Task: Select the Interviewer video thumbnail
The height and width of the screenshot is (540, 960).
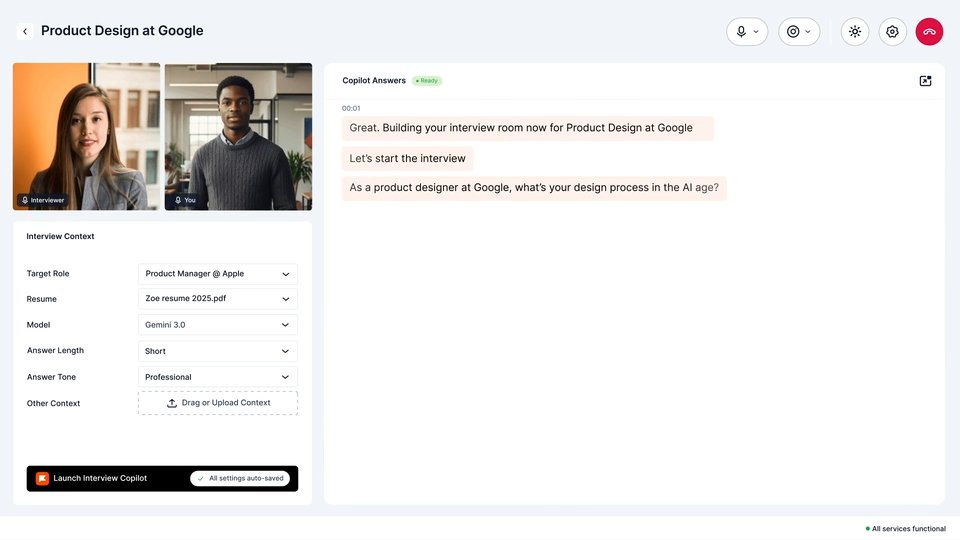Action: [86, 137]
